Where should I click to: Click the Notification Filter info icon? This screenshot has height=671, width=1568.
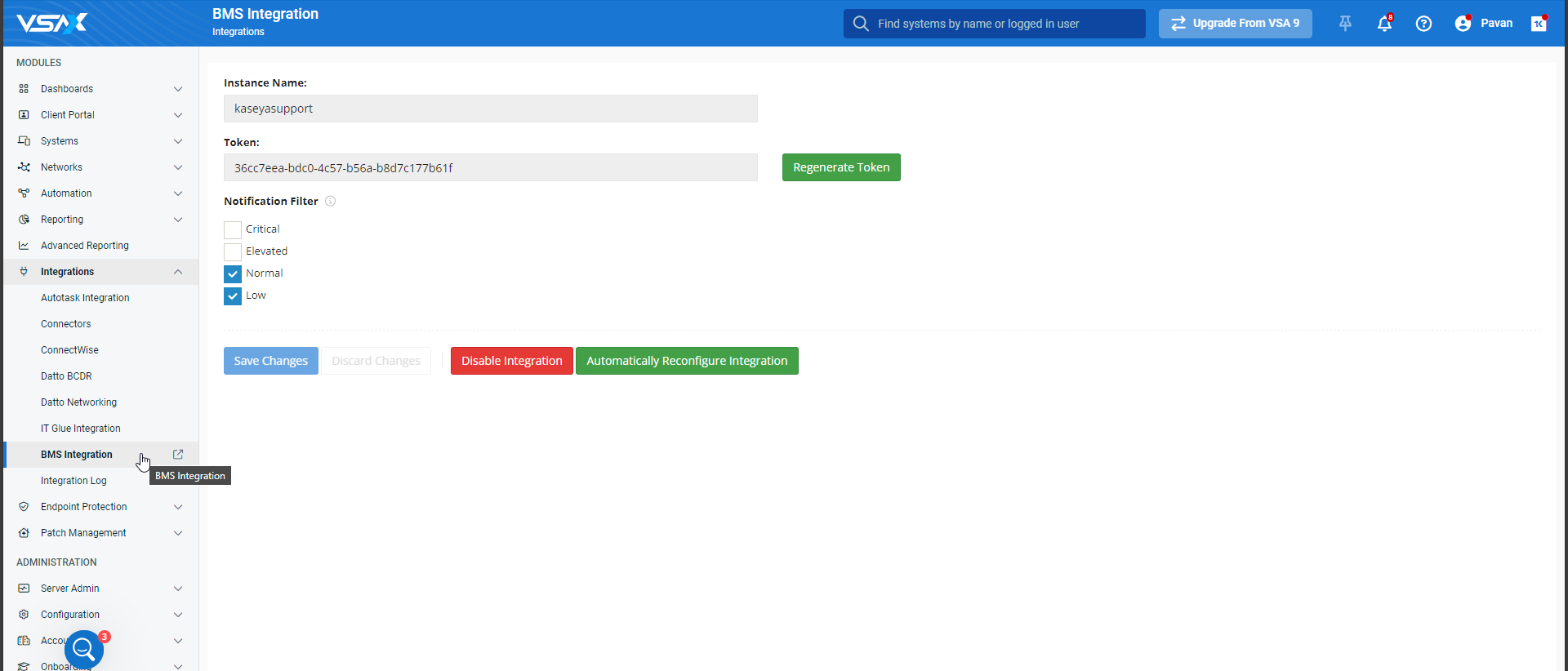point(331,202)
